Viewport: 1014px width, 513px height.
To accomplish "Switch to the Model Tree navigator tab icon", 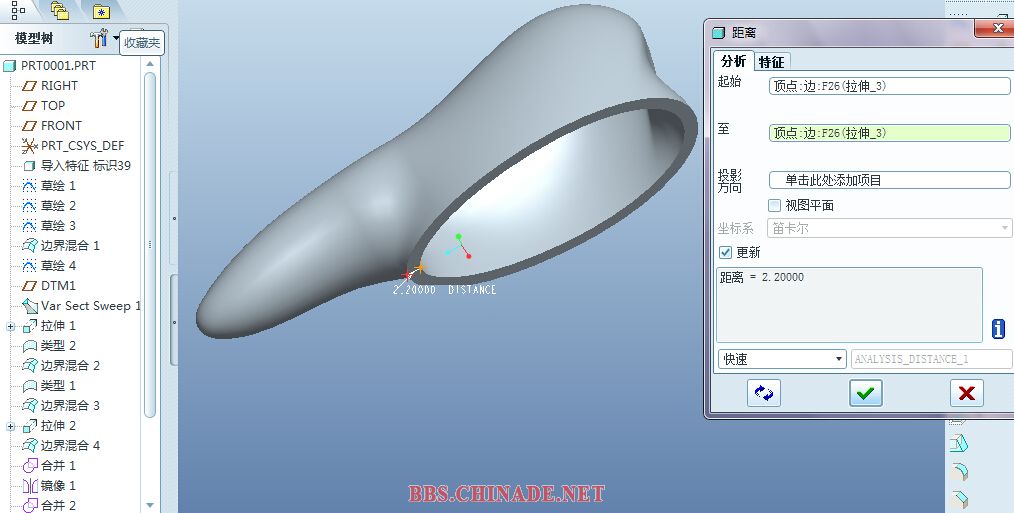I will 18,10.
